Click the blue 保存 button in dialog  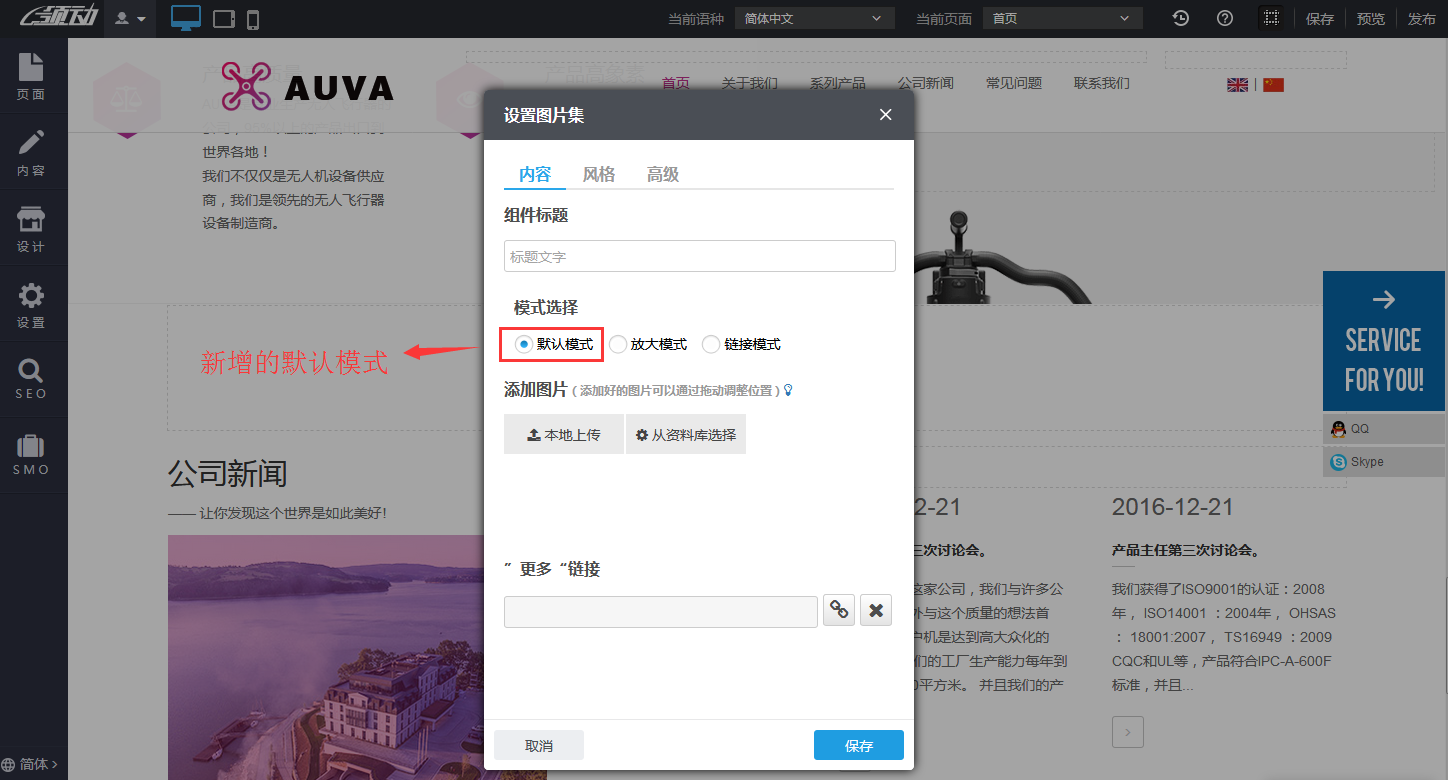858,745
